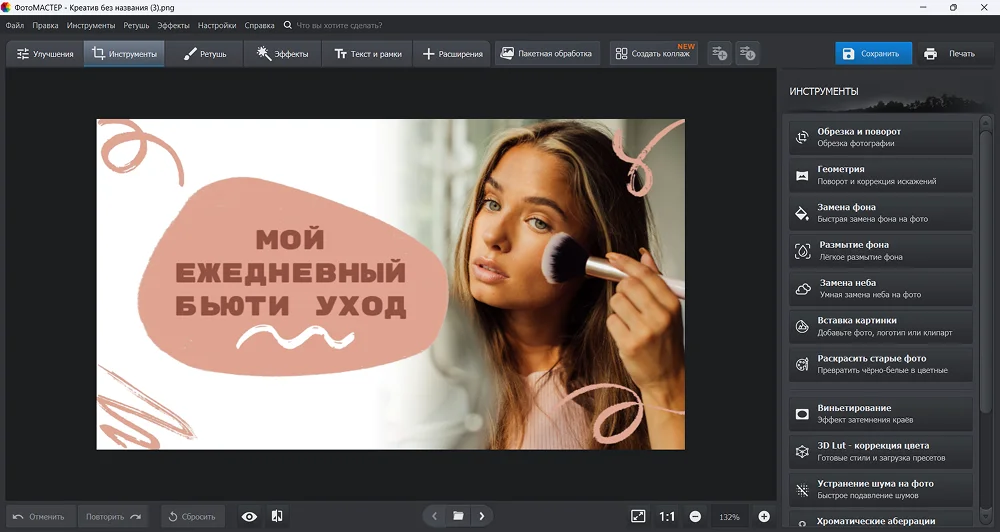Click the add preset icon beside Создать коллаж
This screenshot has width=1000, height=532.
coord(719,54)
